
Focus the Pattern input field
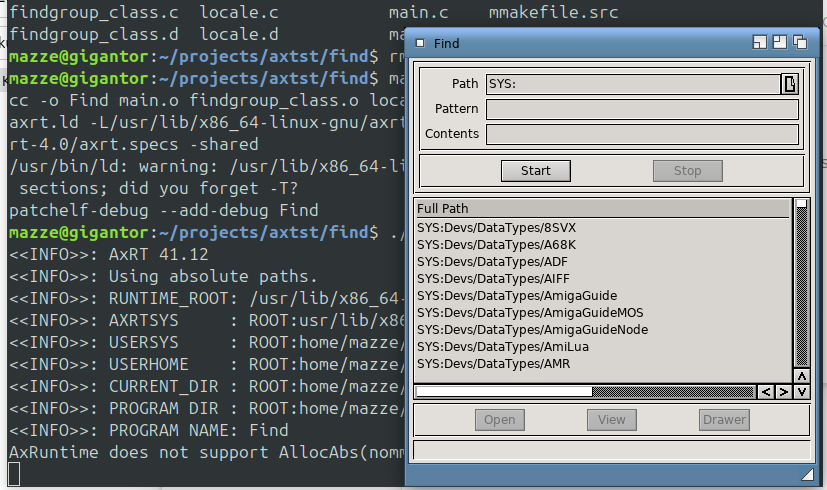[641, 109]
